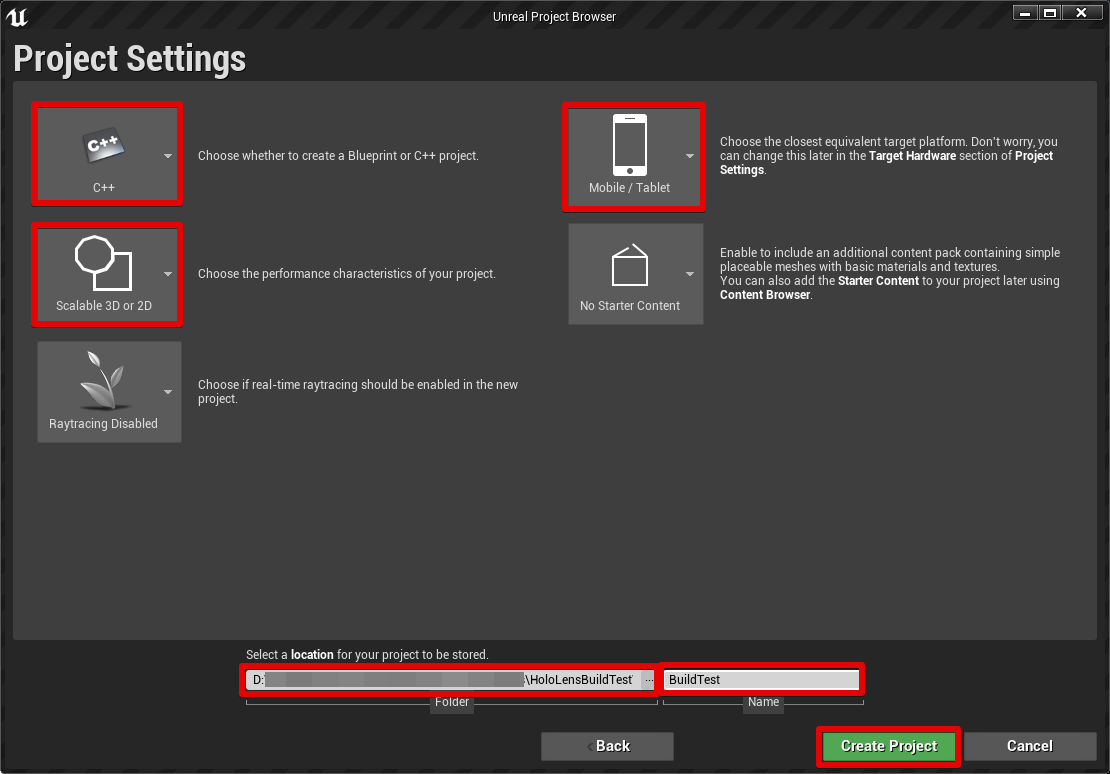Open the Raytracing Disabled dropdown arrow

point(168,392)
